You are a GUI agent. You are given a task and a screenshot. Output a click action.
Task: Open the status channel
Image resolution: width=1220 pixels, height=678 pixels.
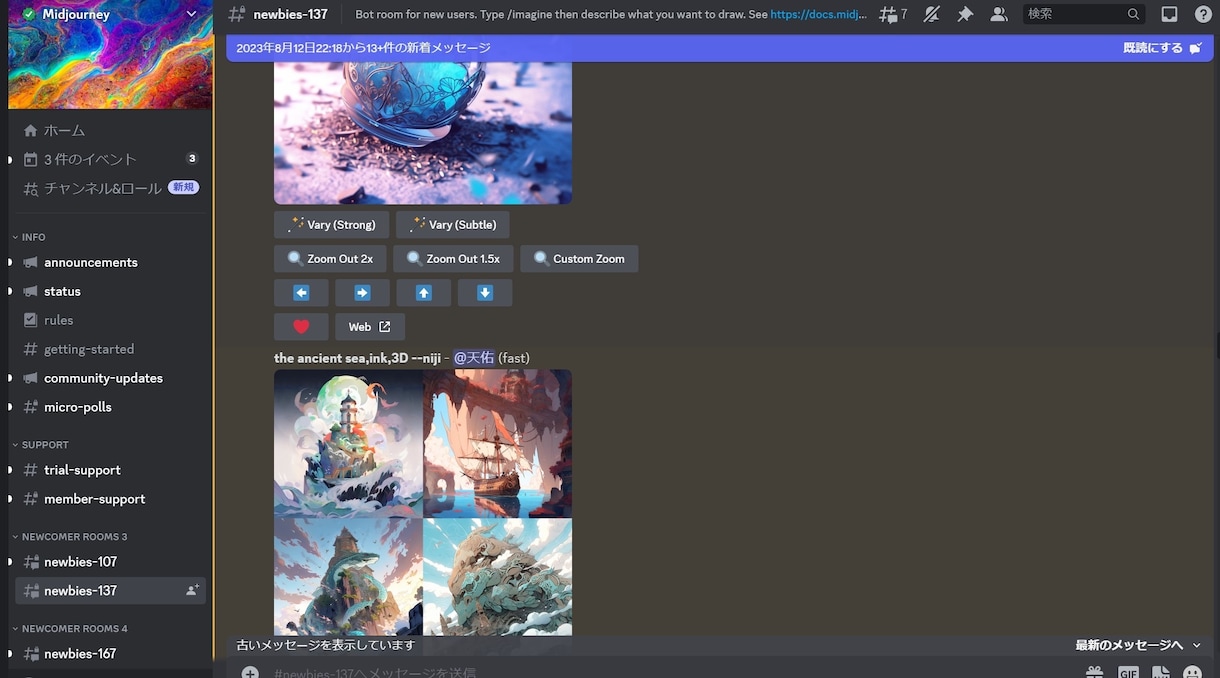(x=110, y=291)
